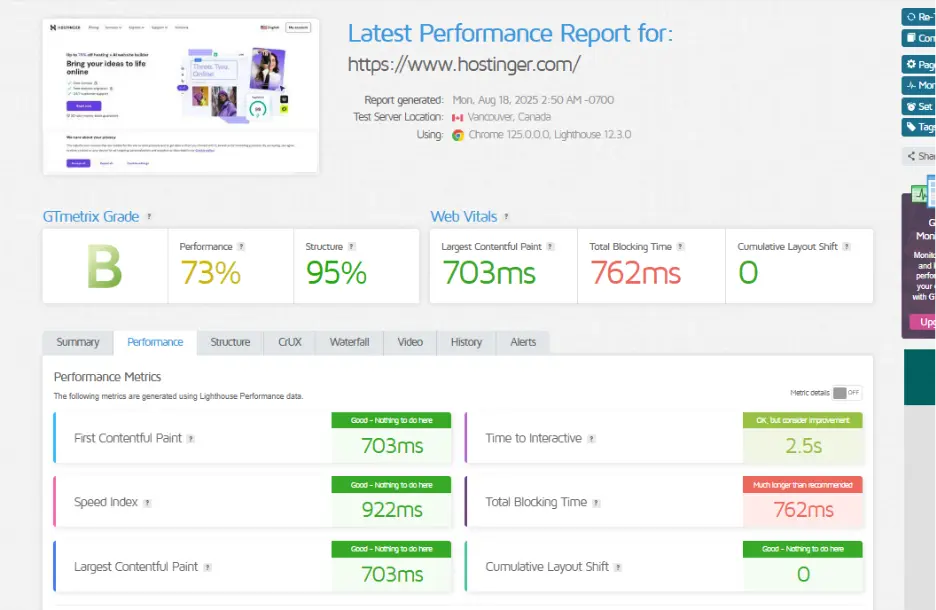Click the help icon beside Structure score
The image size is (936, 610).
click(352, 247)
